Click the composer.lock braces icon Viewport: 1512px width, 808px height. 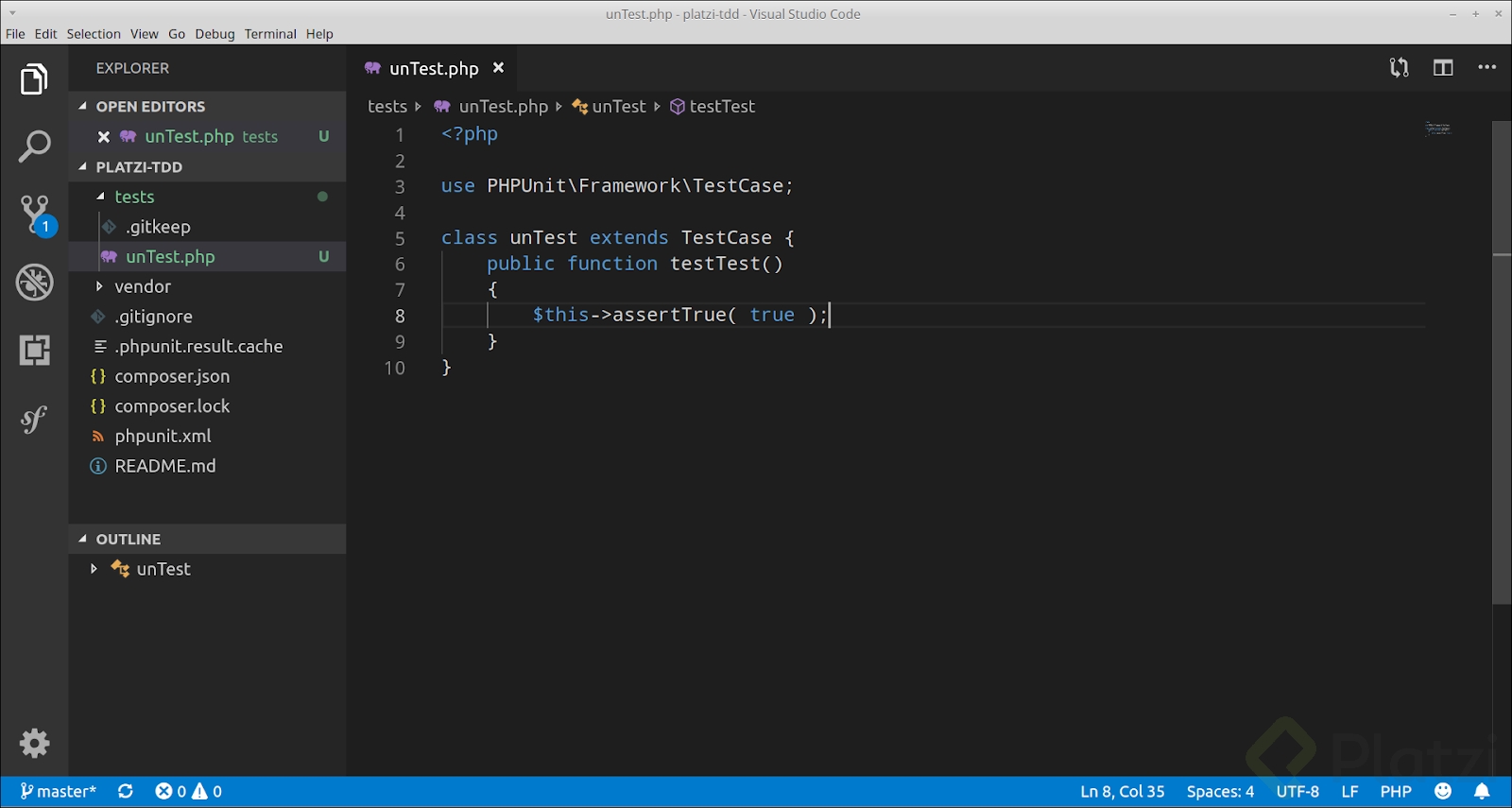pos(97,406)
